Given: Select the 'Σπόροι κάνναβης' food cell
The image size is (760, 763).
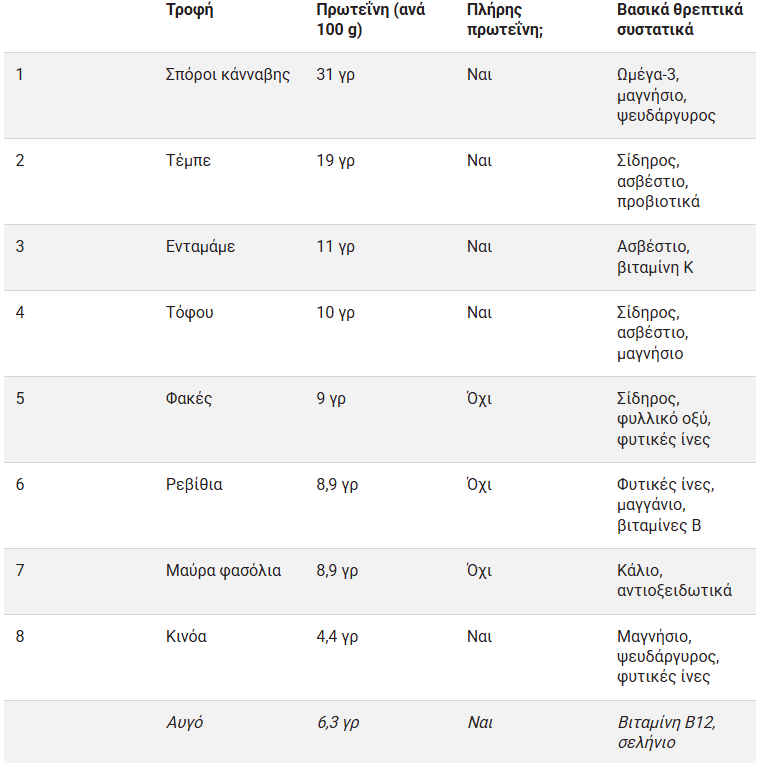Looking at the screenshot, I should pos(228,75).
